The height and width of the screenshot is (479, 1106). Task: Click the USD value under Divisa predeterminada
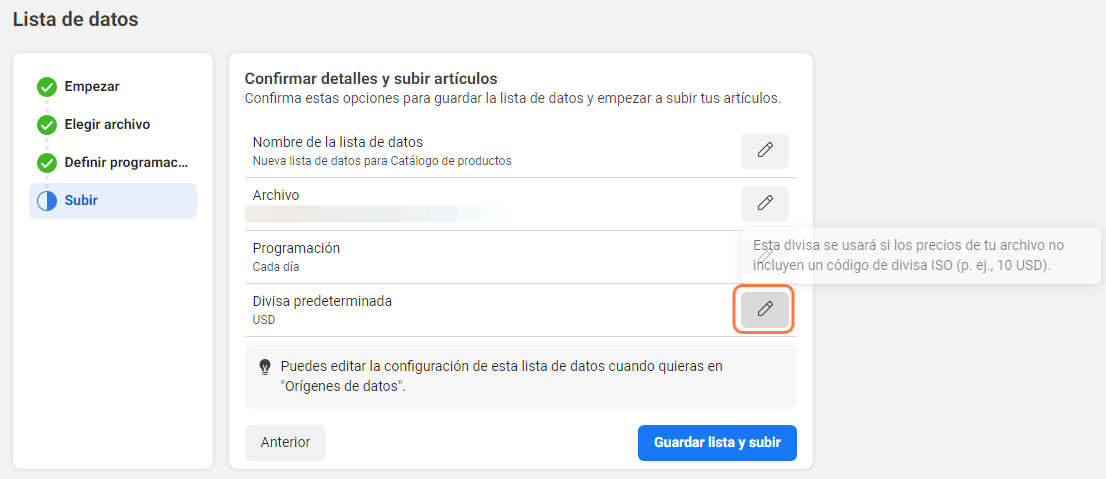264,320
